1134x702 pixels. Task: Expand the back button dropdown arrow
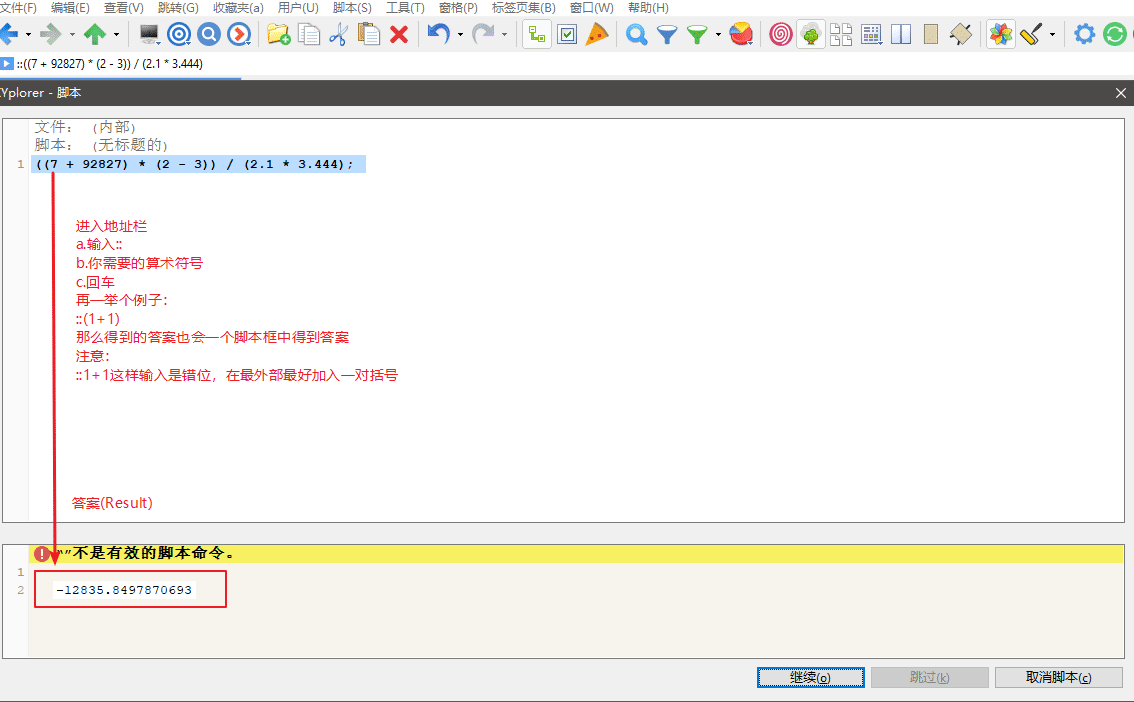pos(28,34)
